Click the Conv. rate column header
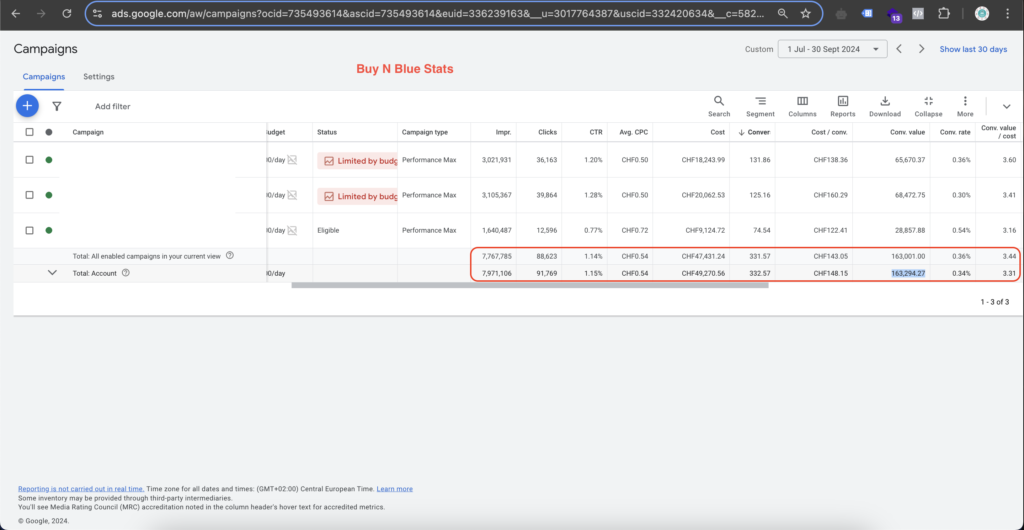This screenshot has height=530, width=1024. pos(955,132)
